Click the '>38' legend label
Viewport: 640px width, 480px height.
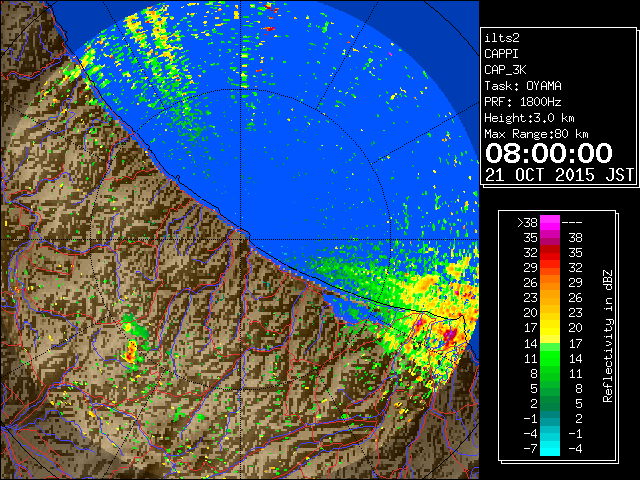pos(527,223)
